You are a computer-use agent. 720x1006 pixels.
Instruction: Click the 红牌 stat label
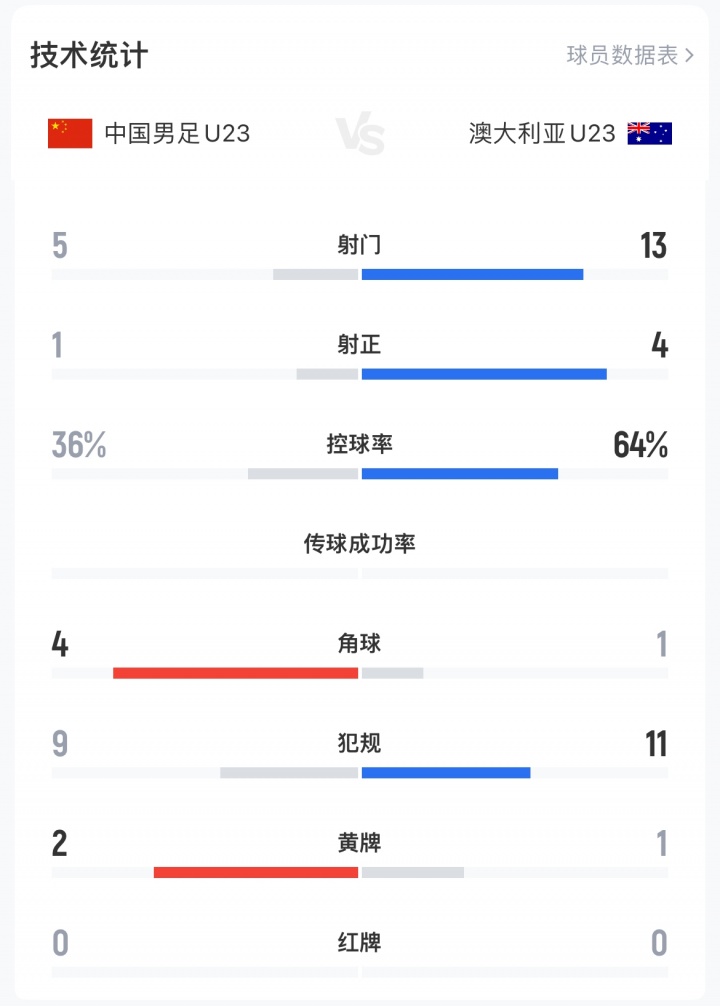coord(360,943)
